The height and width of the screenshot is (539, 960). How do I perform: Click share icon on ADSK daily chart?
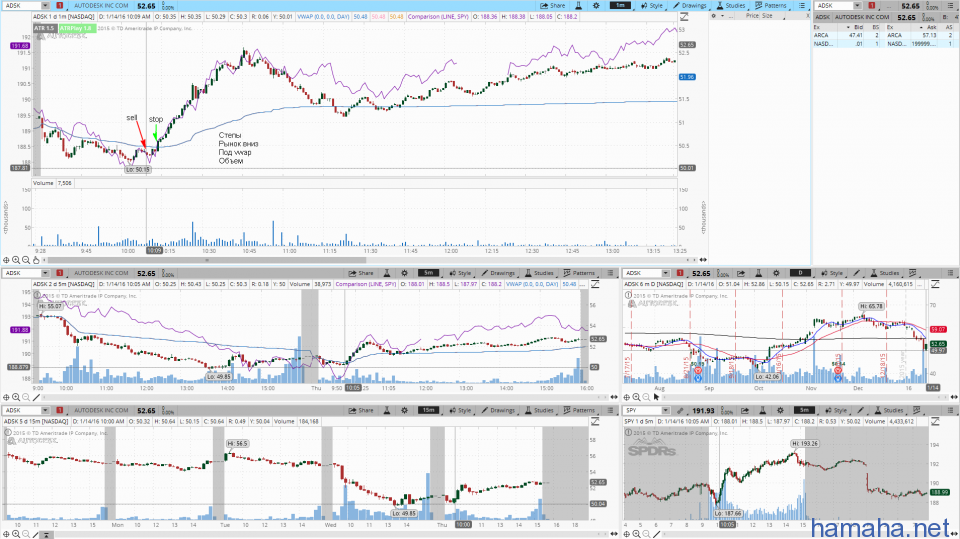(x=741, y=273)
